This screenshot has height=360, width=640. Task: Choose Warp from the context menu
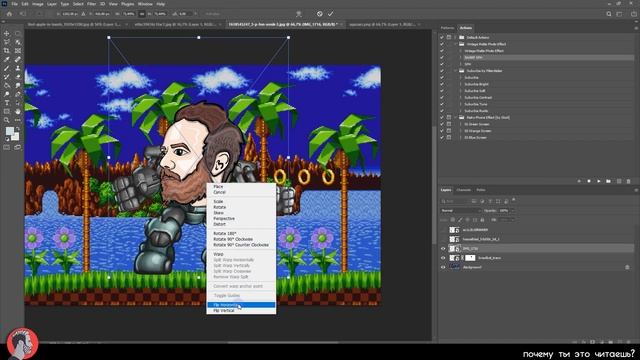[241, 254]
